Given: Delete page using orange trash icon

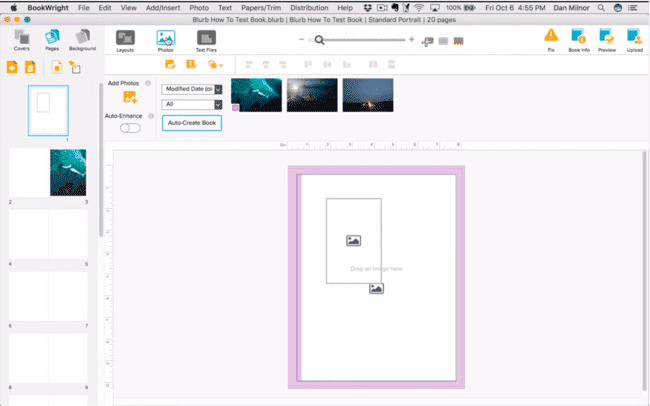Looking at the screenshot, I should 30,67.
